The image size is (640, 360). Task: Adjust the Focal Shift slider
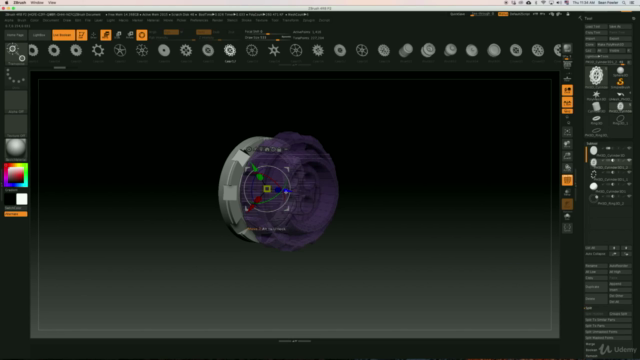click(x=268, y=31)
